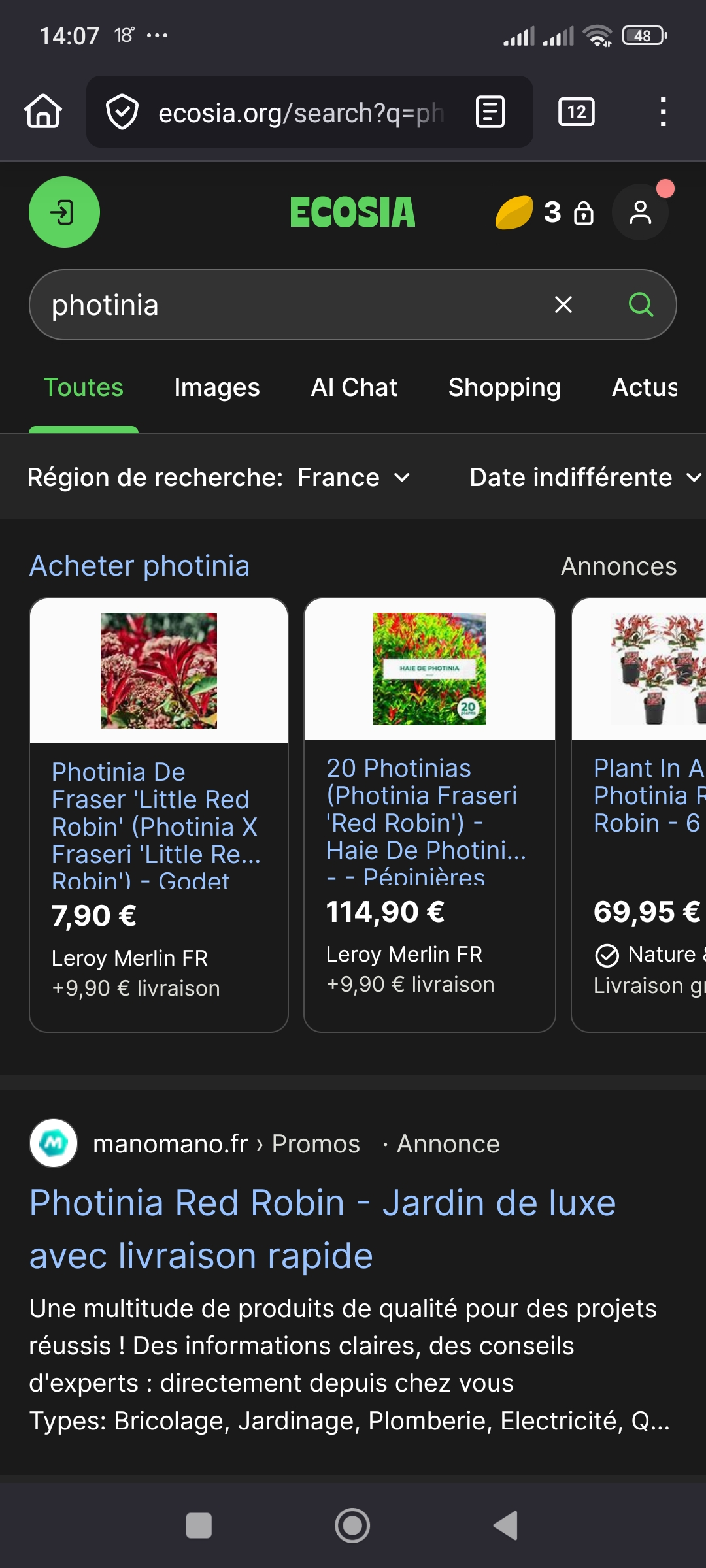
Task: Open the browser three-dot menu
Action: 663,112
